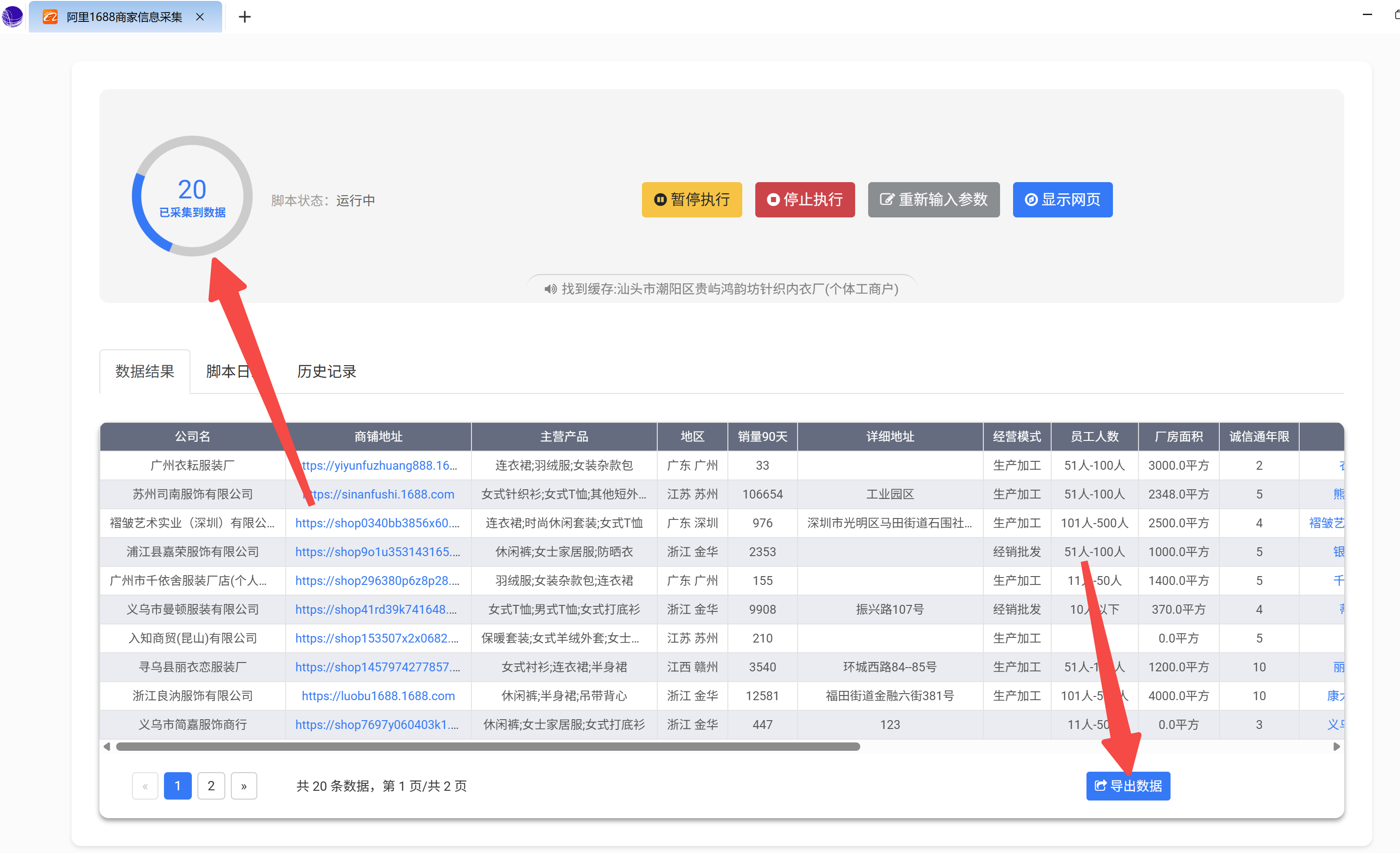Click the 共 20 条数据 pagination summary
The width and height of the screenshot is (1400, 853).
click(x=381, y=786)
